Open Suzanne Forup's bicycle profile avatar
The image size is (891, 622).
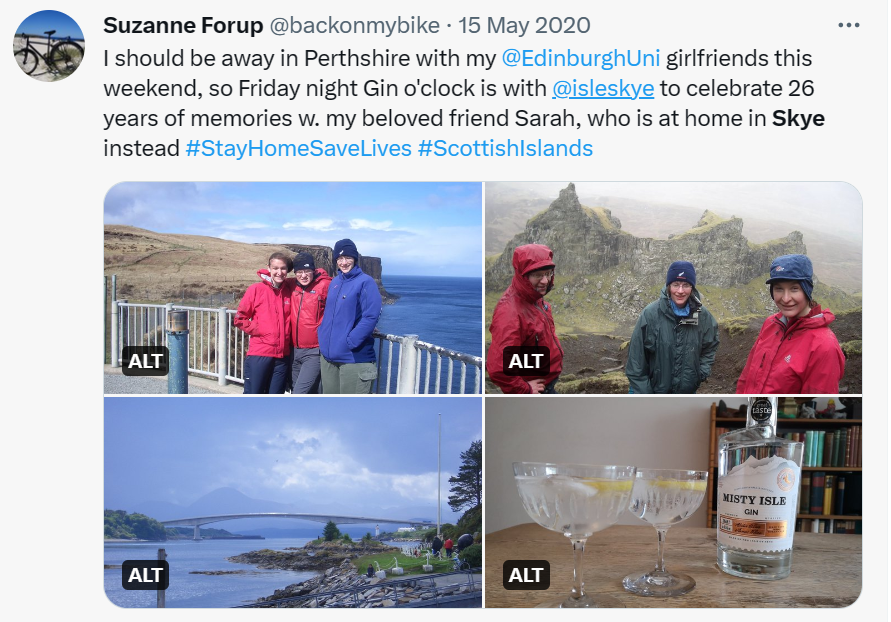click(x=49, y=45)
